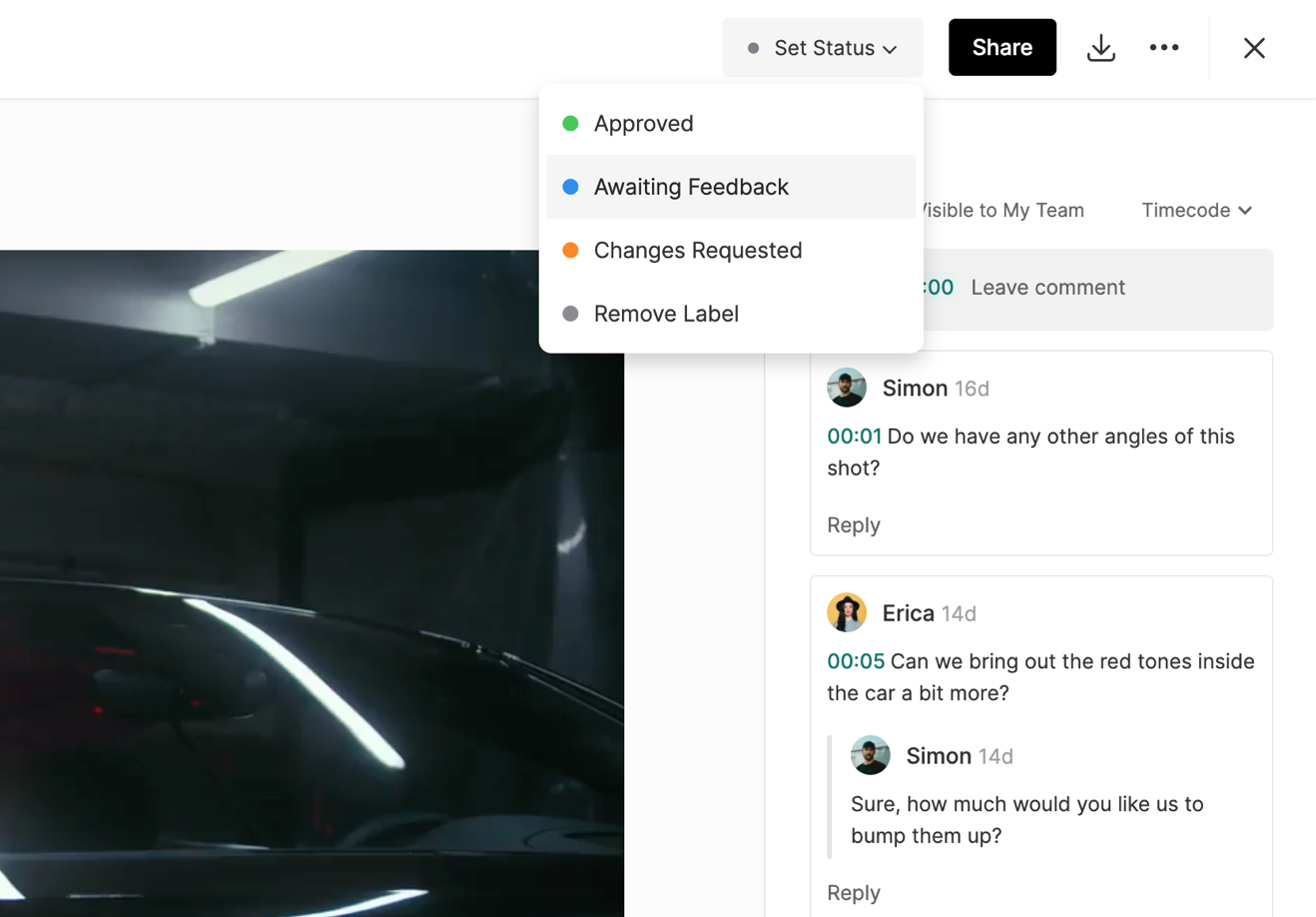Reply to Simon's comment about angles
This screenshot has width=1316, height=917.
(x=854, y=525)
